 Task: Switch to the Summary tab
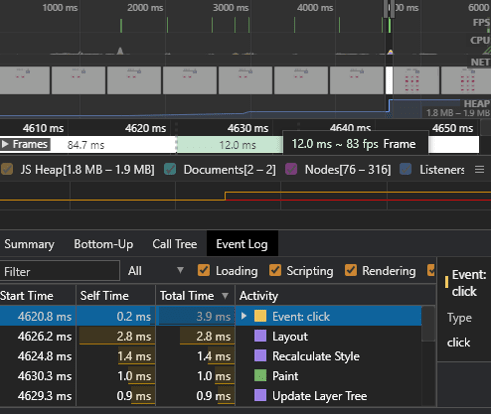[29, 244]
